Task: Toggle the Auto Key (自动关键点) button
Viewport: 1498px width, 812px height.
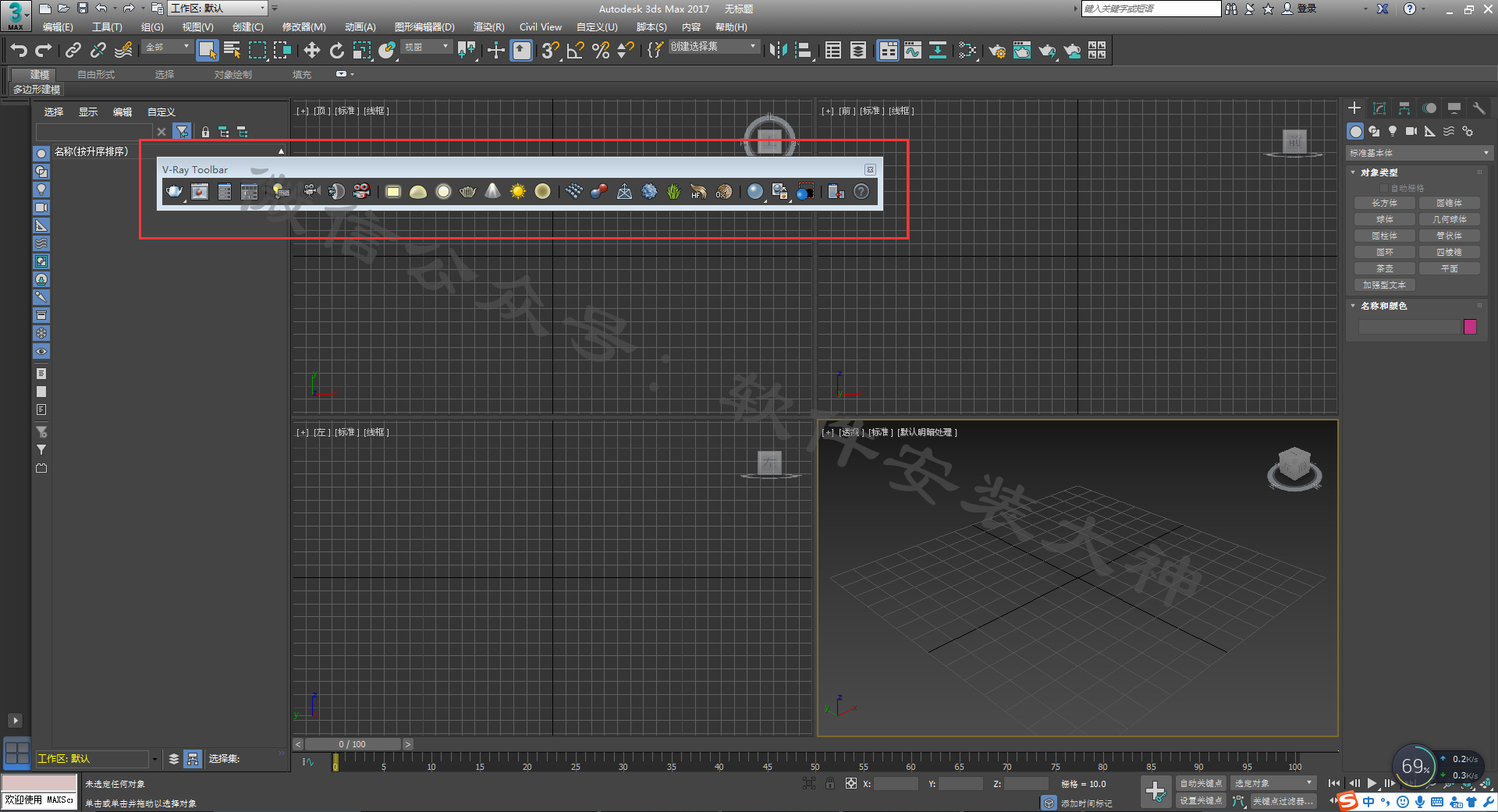Action: click(1202, 783)
